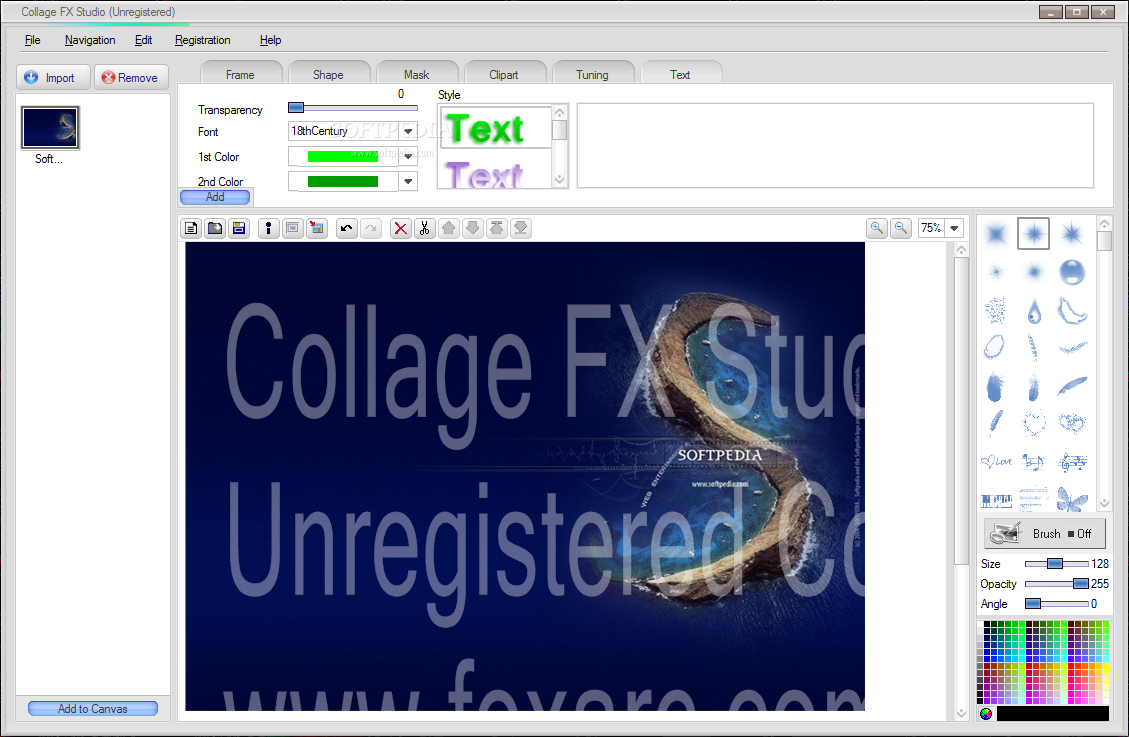Click the Remove button
The height and width of the screenshot is (737, 1129).
tap(131, 77)
